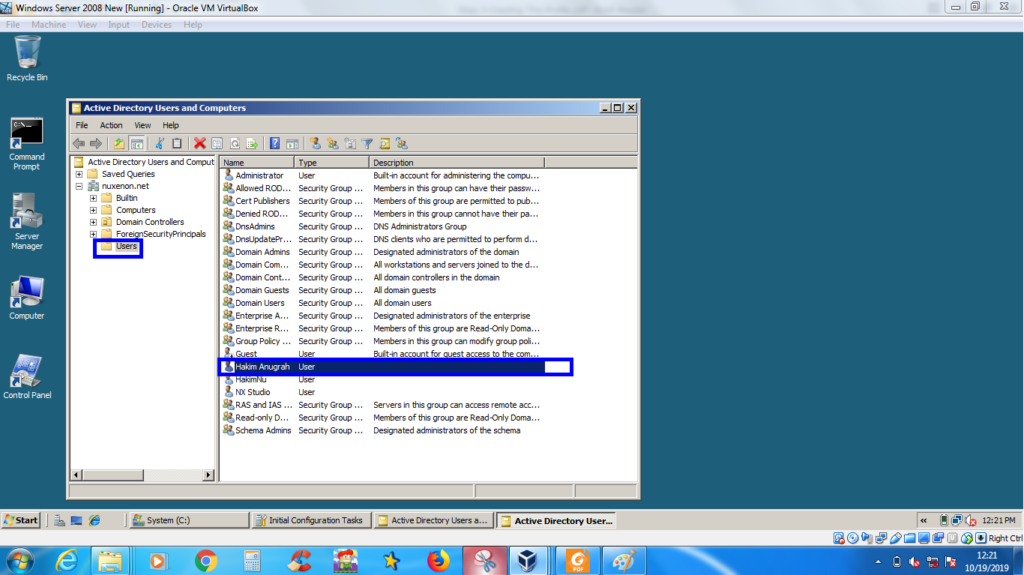Viewport: 1024px width, 575px height.
Task: Sort list by the Name column header
Action: pyautogui.click(x=257, y=163)
